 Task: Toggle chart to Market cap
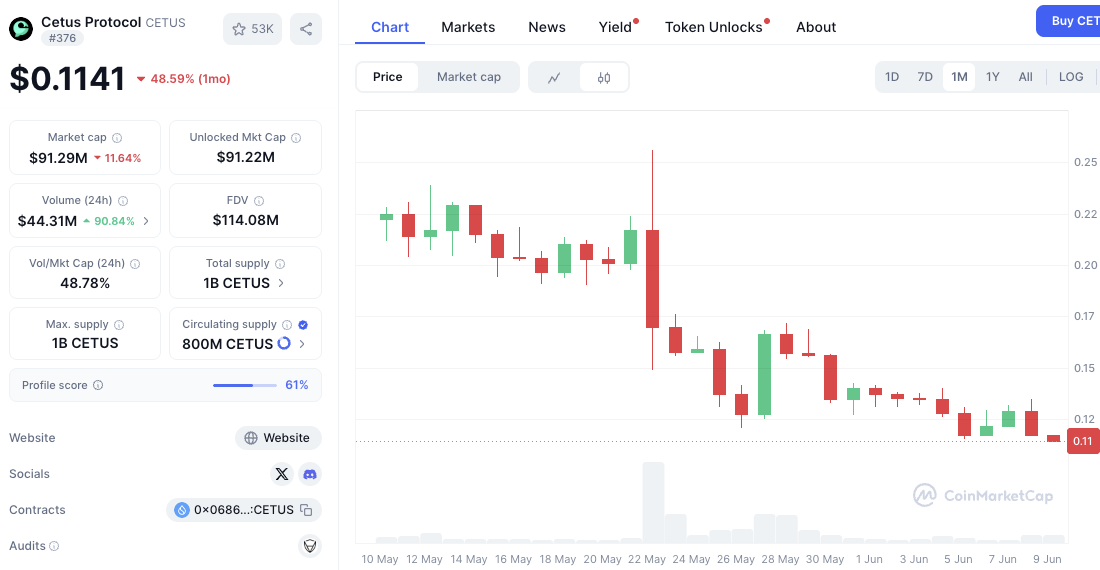click(469, 77)
